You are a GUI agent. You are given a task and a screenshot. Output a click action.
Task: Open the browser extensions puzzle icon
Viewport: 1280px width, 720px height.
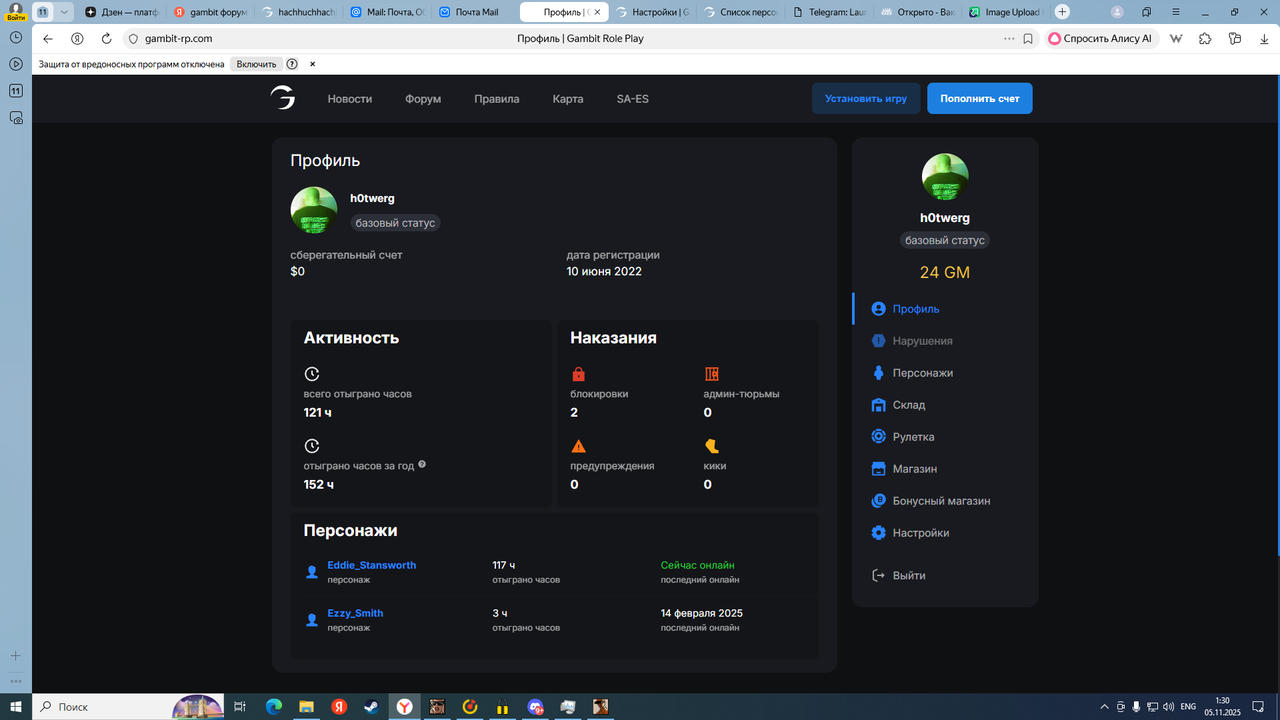coord(1205,39)
